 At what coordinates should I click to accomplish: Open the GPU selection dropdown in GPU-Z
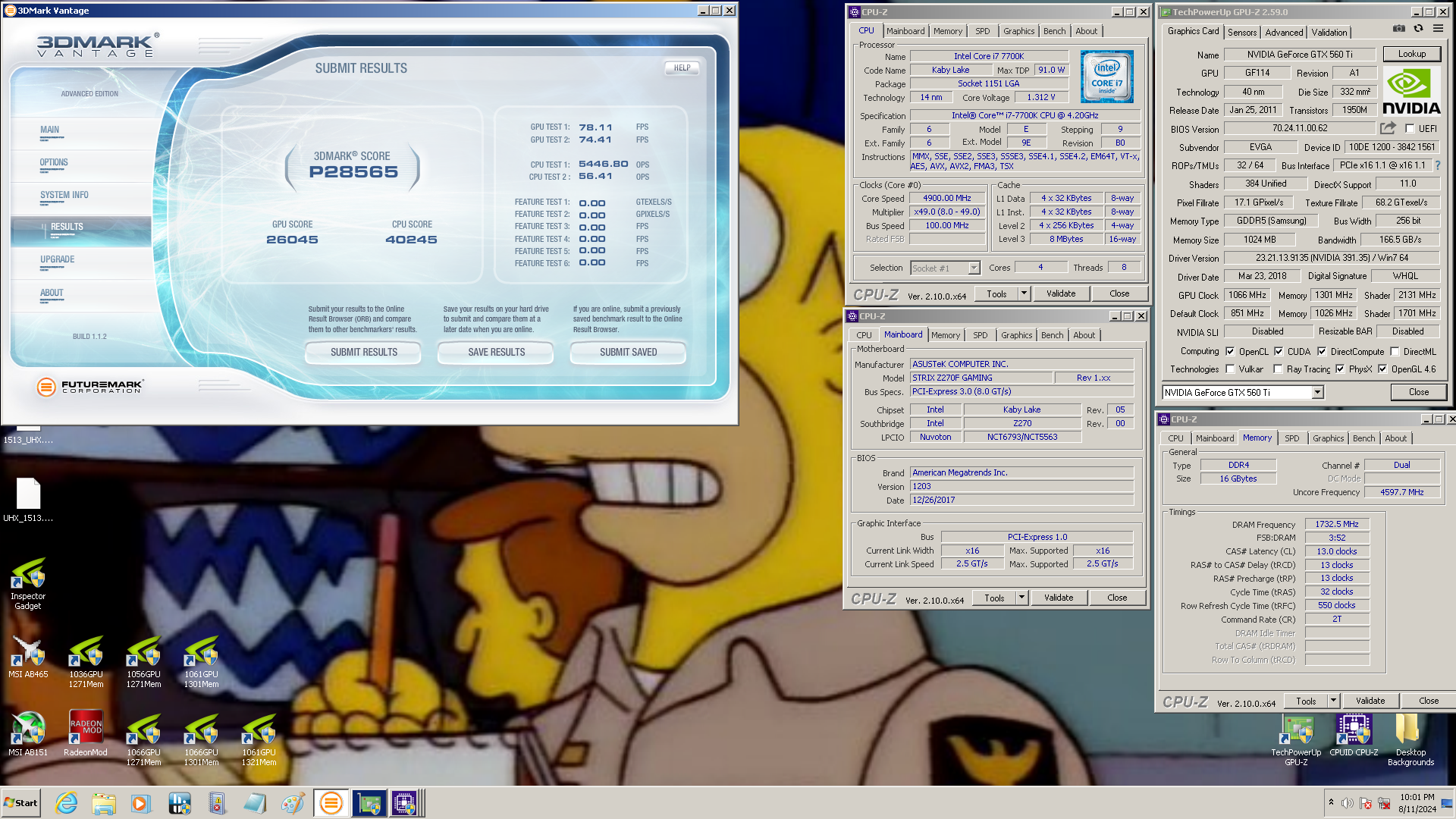coord(1317,393)
